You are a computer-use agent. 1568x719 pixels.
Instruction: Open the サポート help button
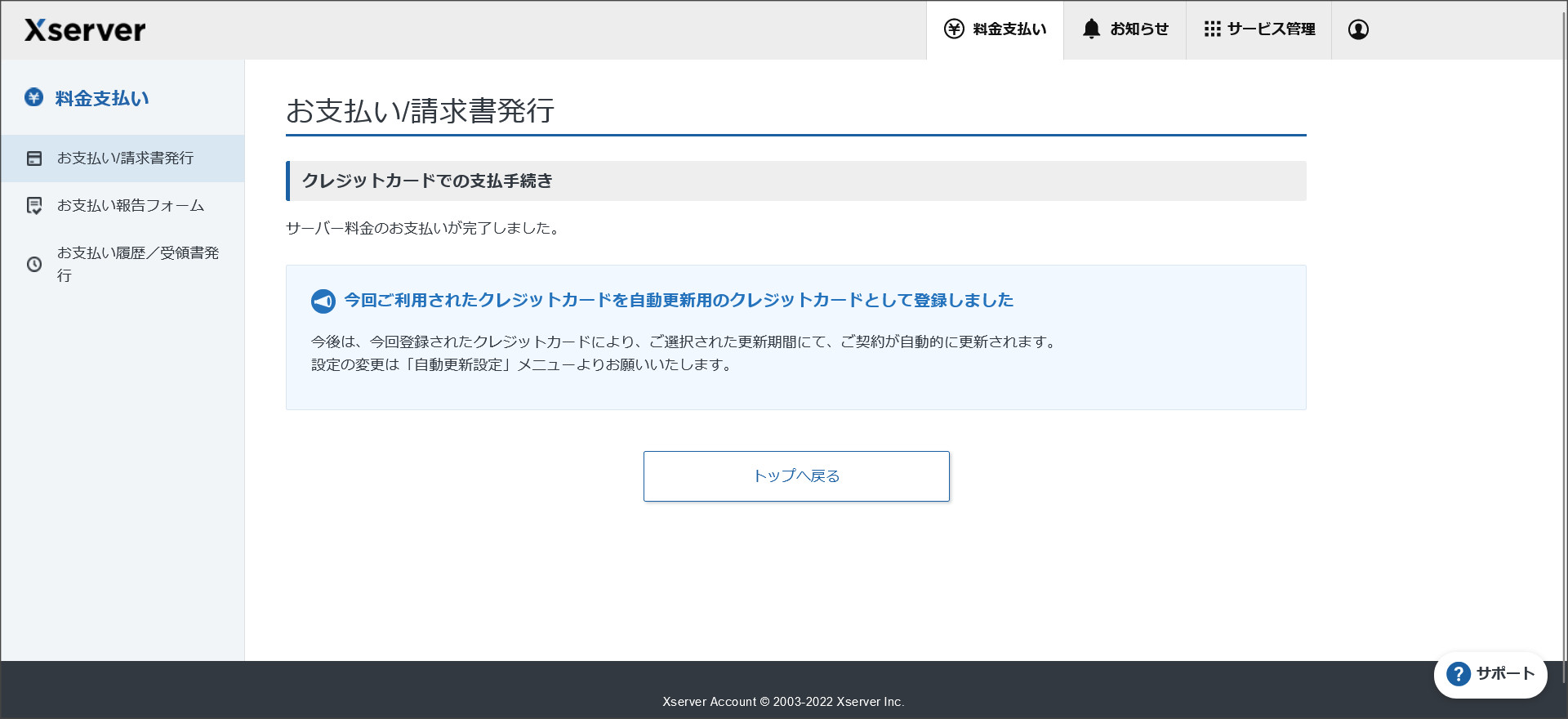[1490, 674]
